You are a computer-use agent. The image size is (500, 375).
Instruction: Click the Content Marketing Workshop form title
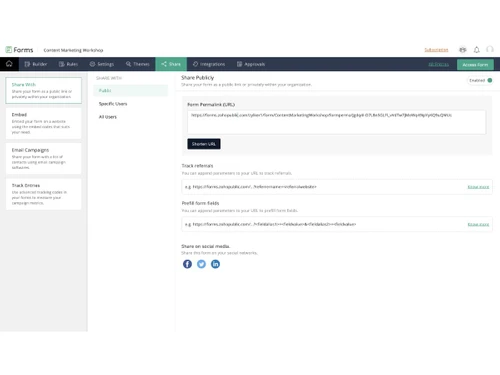click(x=73, y=50)
